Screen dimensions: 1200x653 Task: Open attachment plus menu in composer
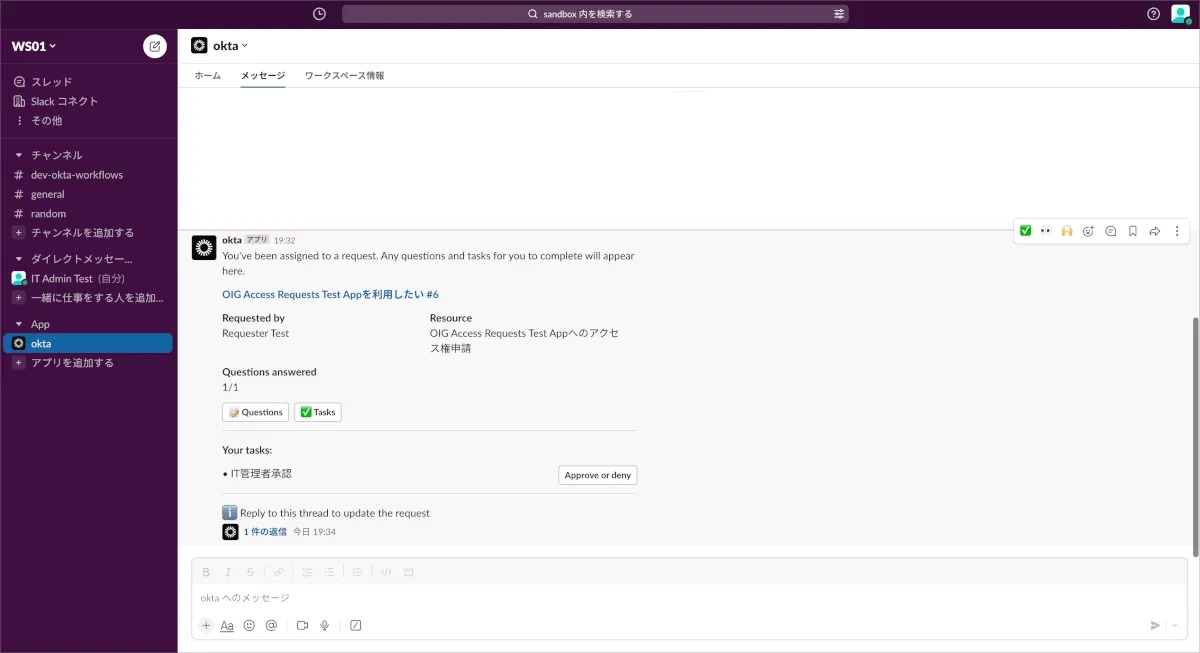point(206,625)
